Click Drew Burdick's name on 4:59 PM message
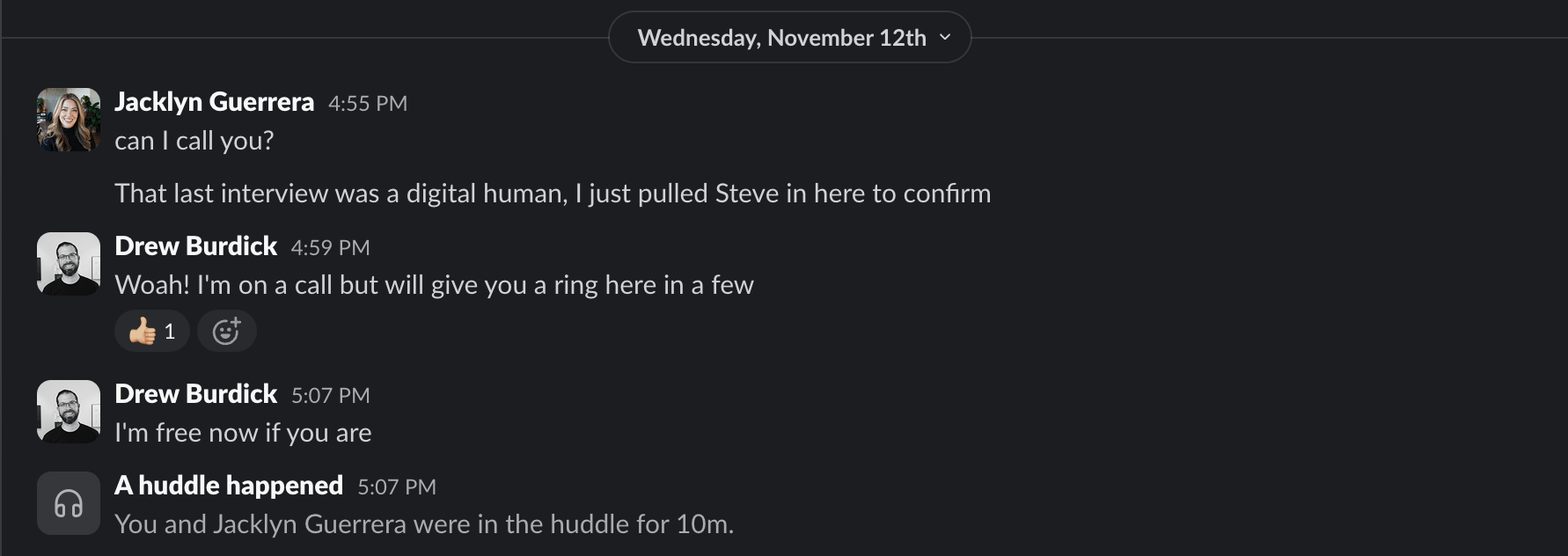 tap(195, 246)
